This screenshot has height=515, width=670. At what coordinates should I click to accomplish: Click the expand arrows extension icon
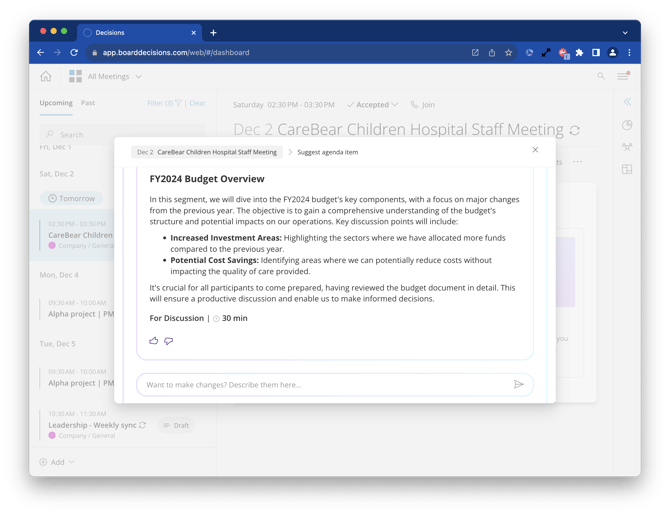click(x=546, y=53)
